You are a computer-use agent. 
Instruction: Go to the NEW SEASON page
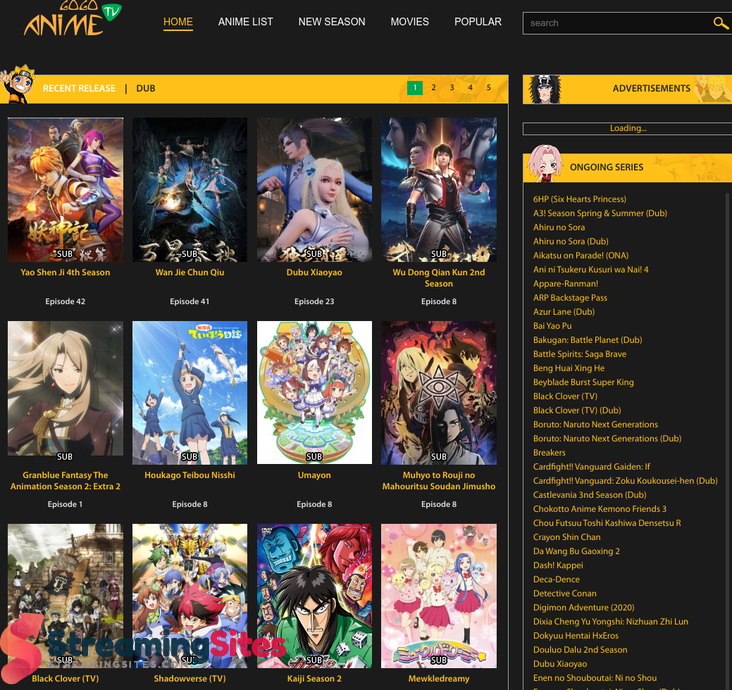pos(332,22)
